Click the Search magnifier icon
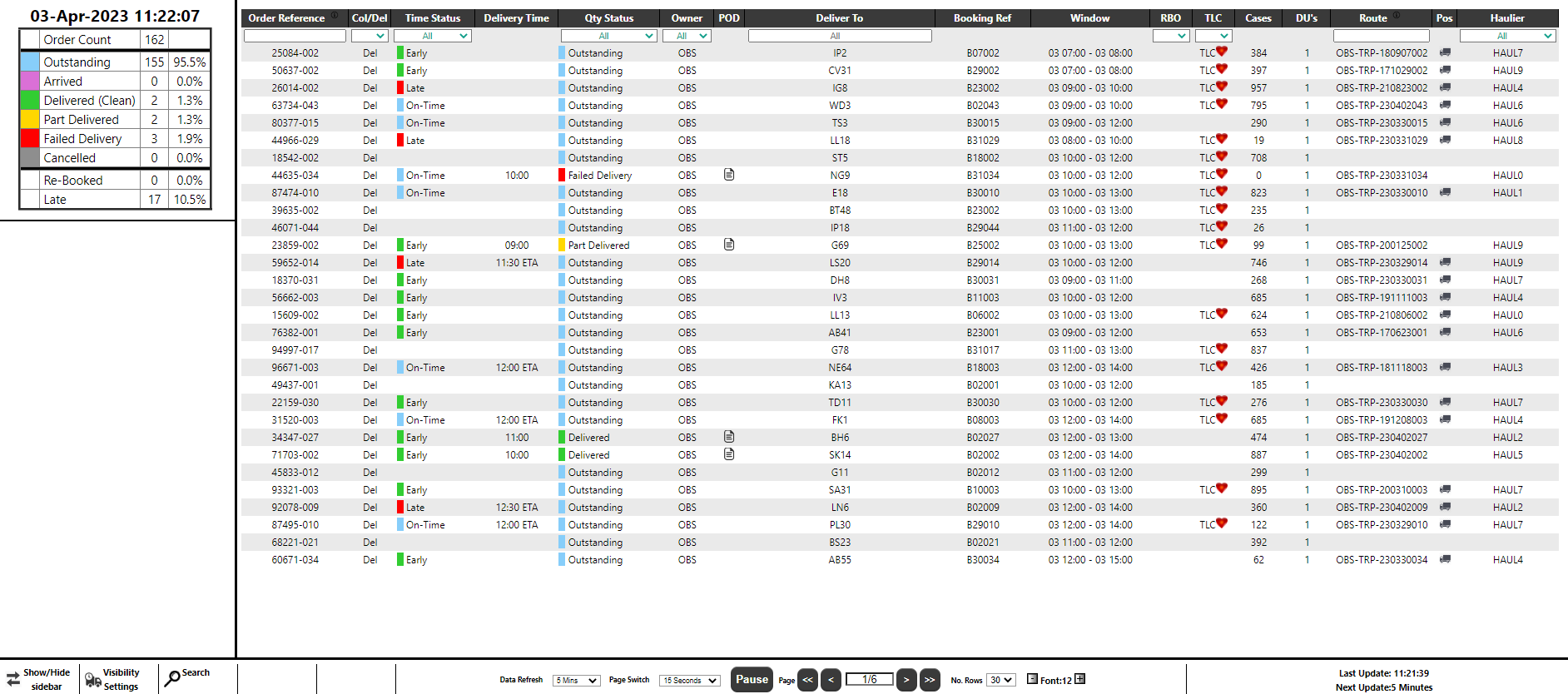 [172, 679]
